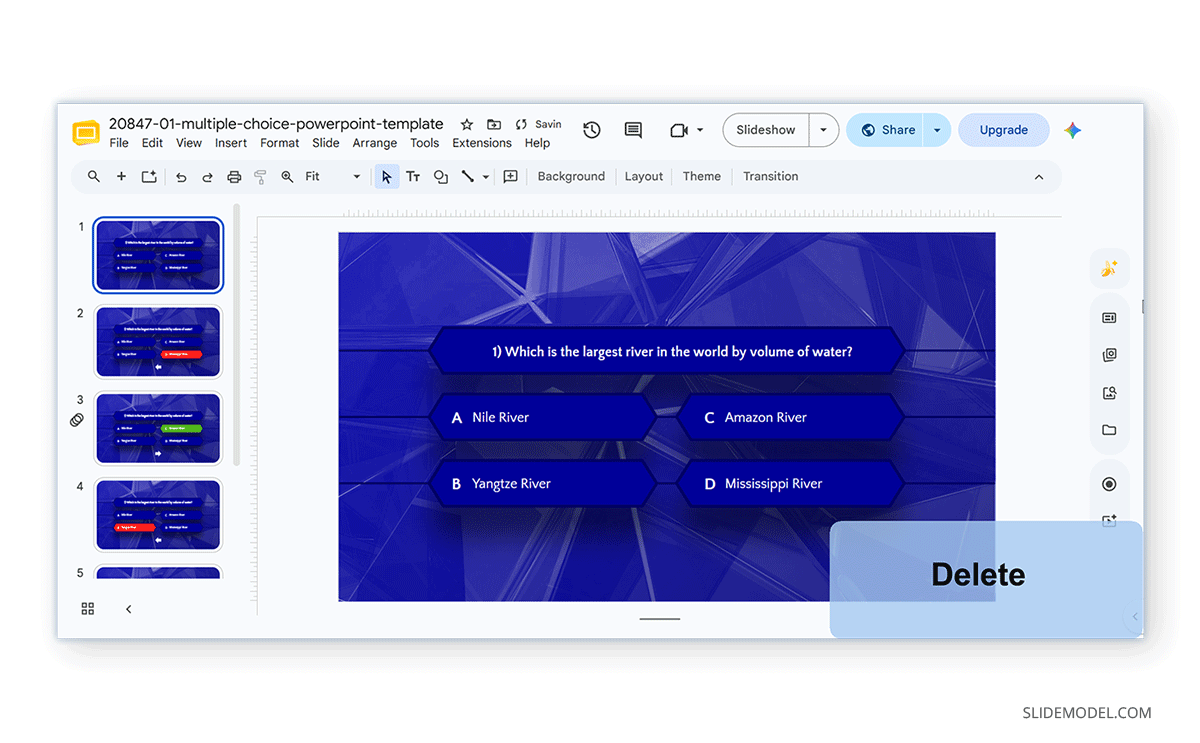This screenshot has height=743, width=1200.
Task: Open the Insert menu
Action: coord(231,143)
